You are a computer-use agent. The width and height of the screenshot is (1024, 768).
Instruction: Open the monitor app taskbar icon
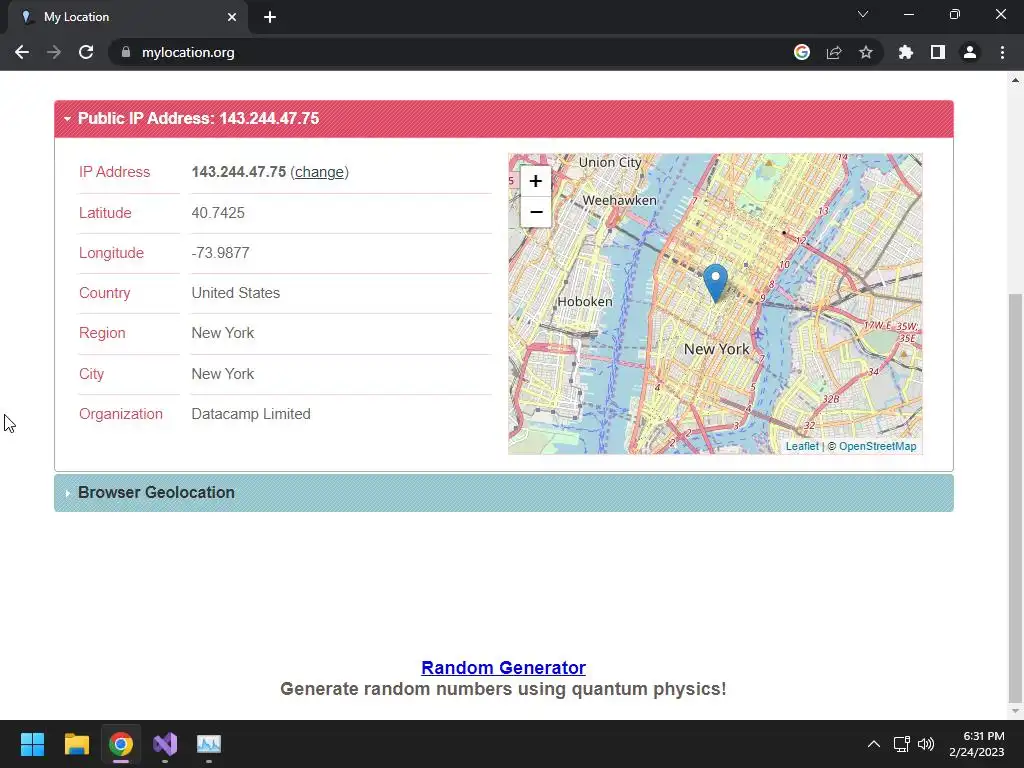click(x=209, y=744)
